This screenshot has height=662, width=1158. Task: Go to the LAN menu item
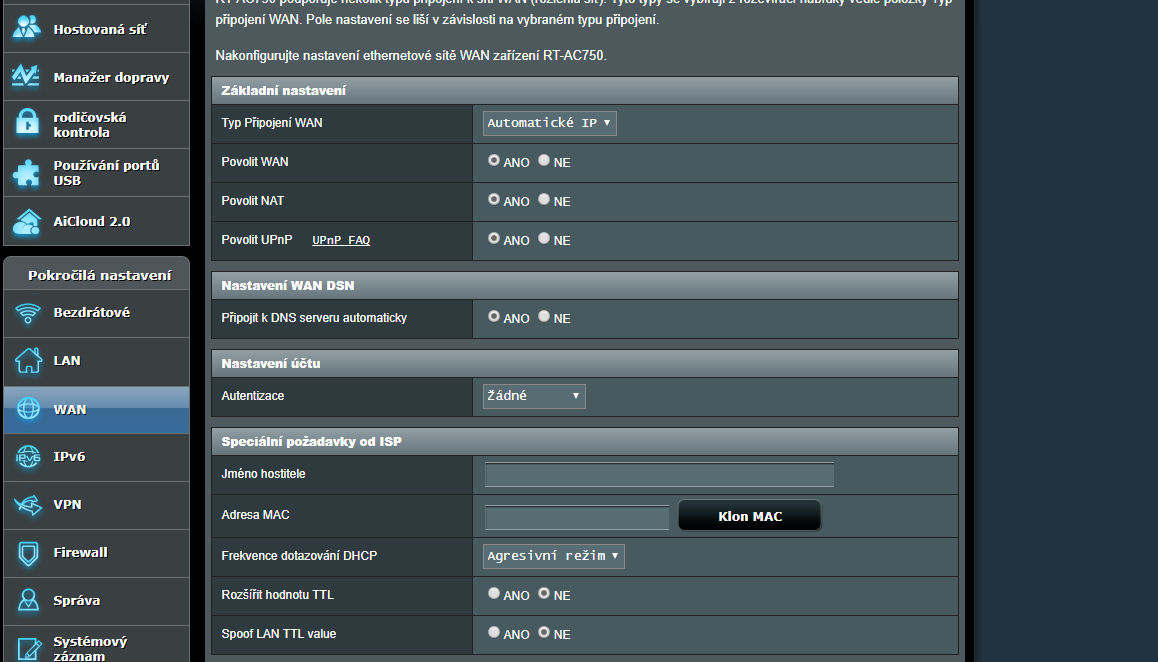[x=67, y=361]
